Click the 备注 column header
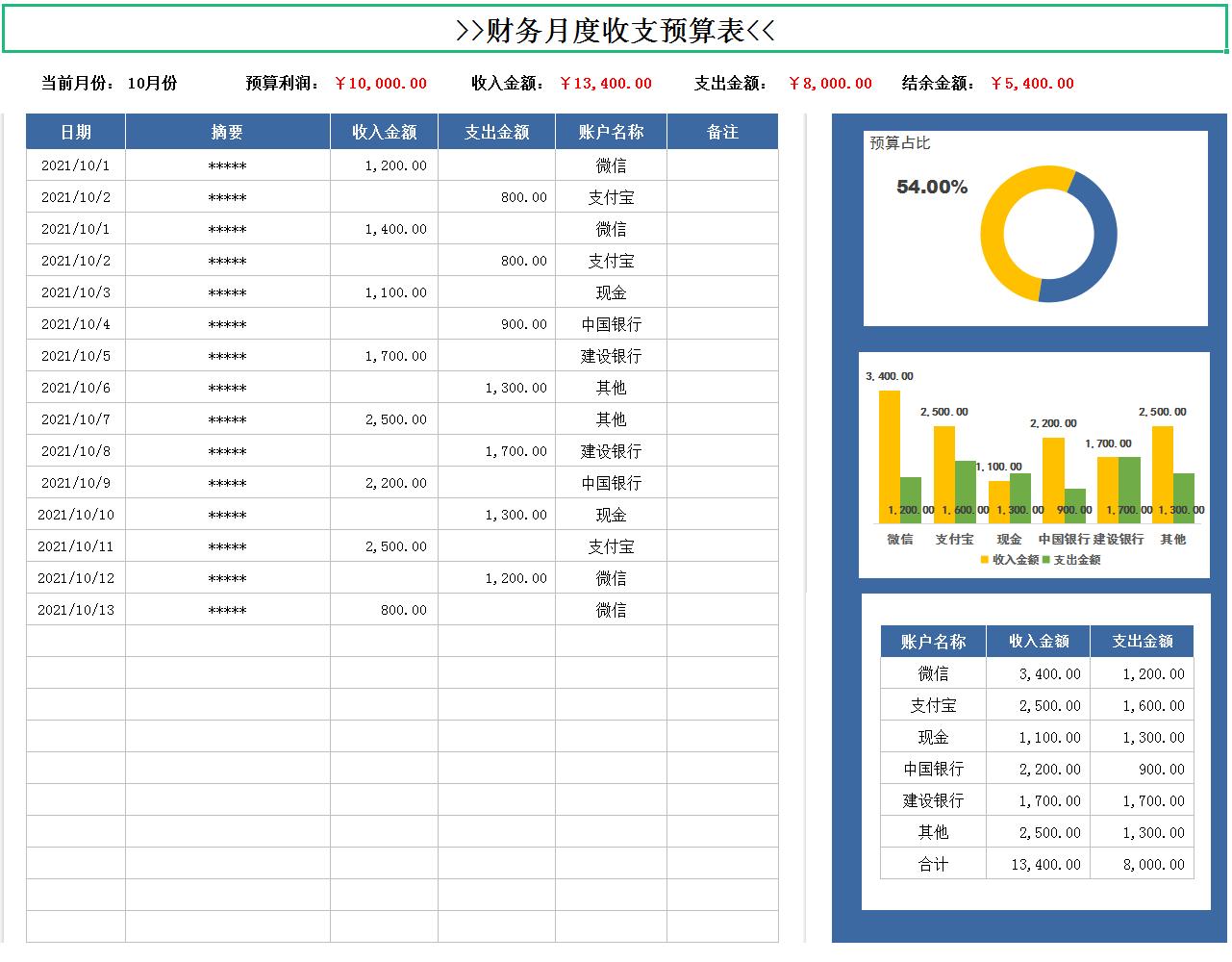 point(723,131)
